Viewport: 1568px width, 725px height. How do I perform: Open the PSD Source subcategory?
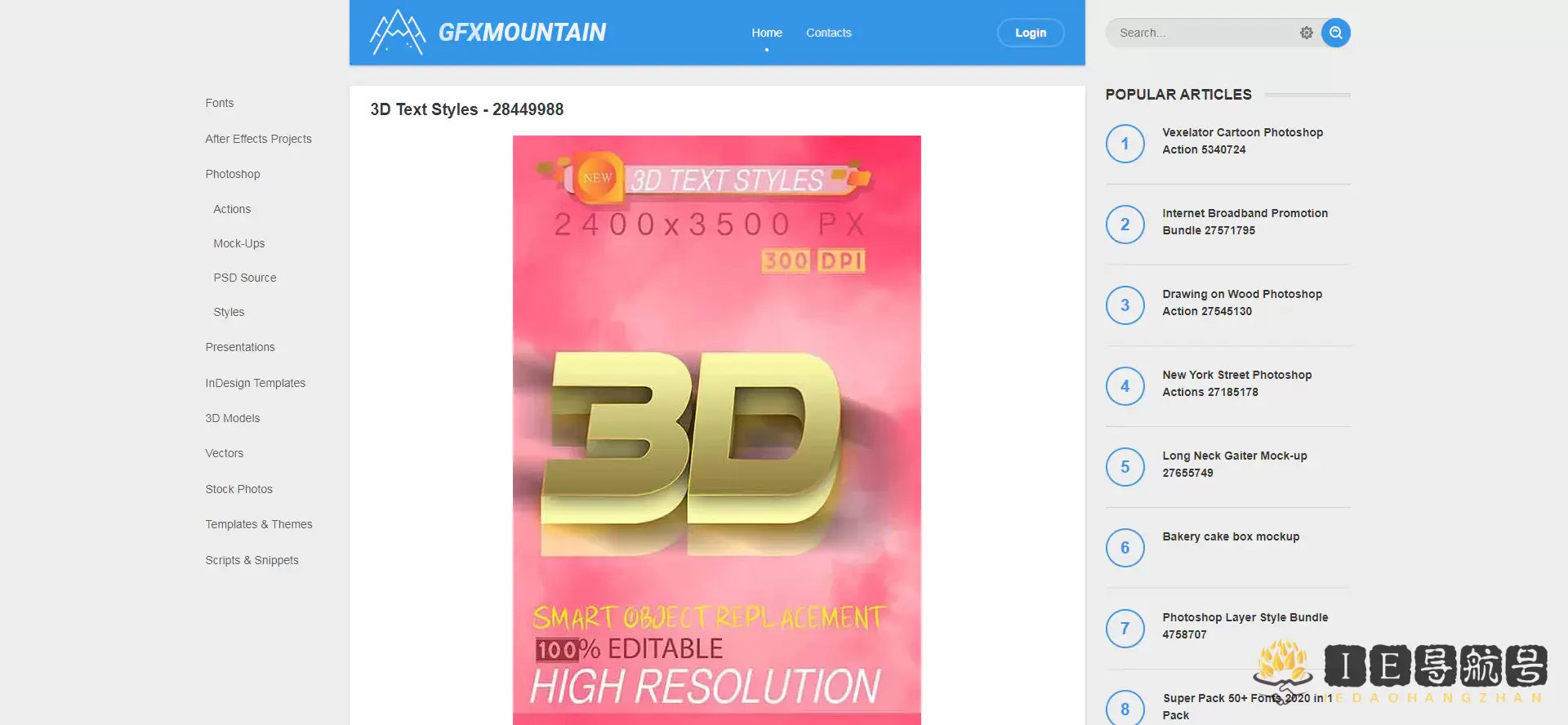pos(245,278)
